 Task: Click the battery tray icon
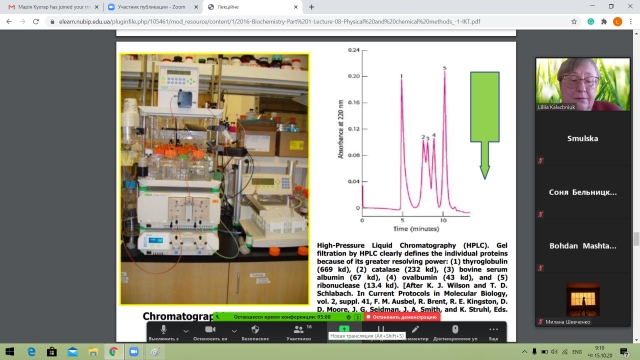(x=544, y=351)
